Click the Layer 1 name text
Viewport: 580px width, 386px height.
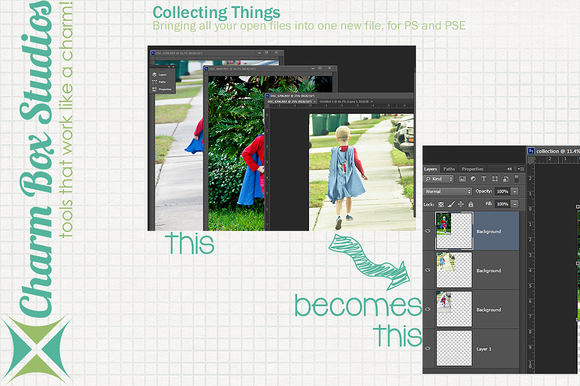[x=484, y=349]
